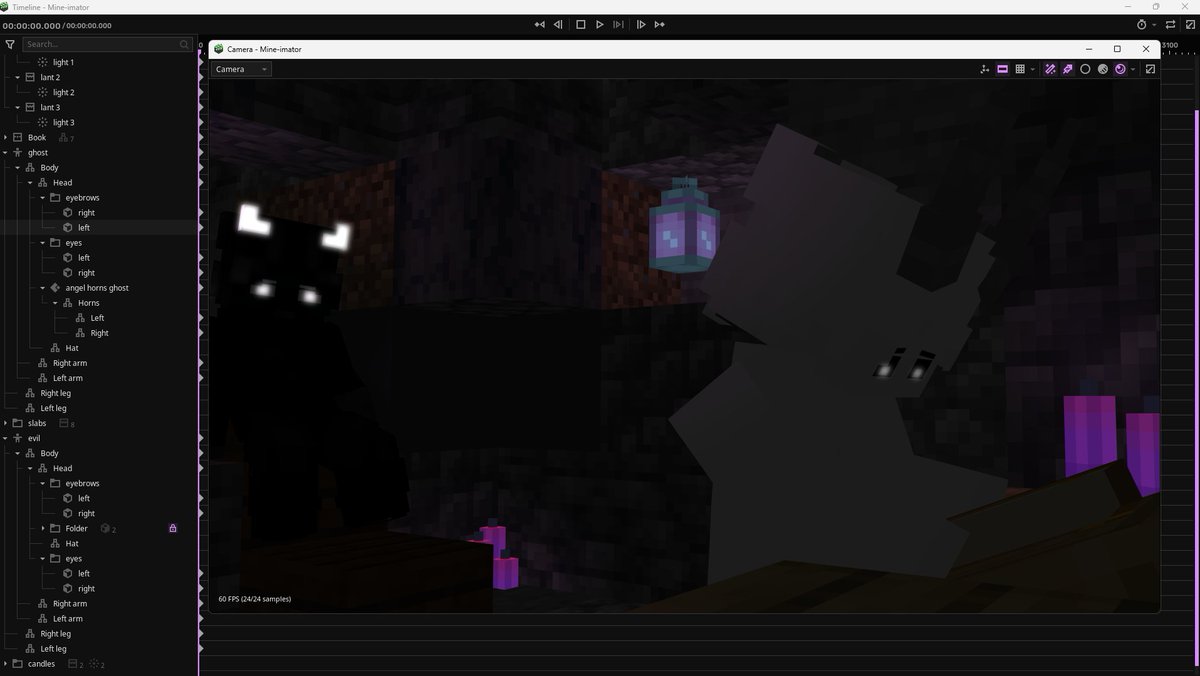Collapse the lant 2 group
Viewport: 1200px width, 676px height.
pyautogui.click(x=18, y=77)
